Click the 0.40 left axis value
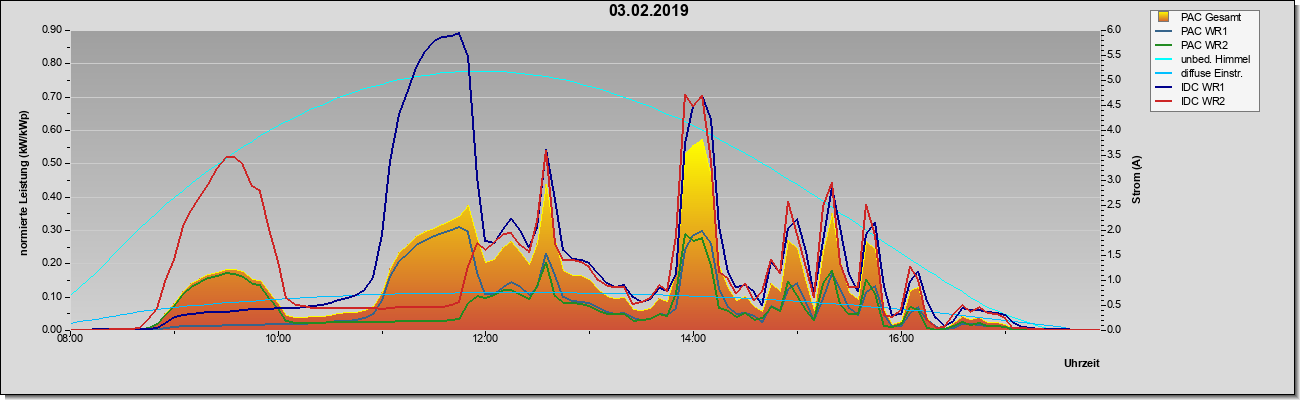The image size is (1300, 400). (x=51, y=197)
